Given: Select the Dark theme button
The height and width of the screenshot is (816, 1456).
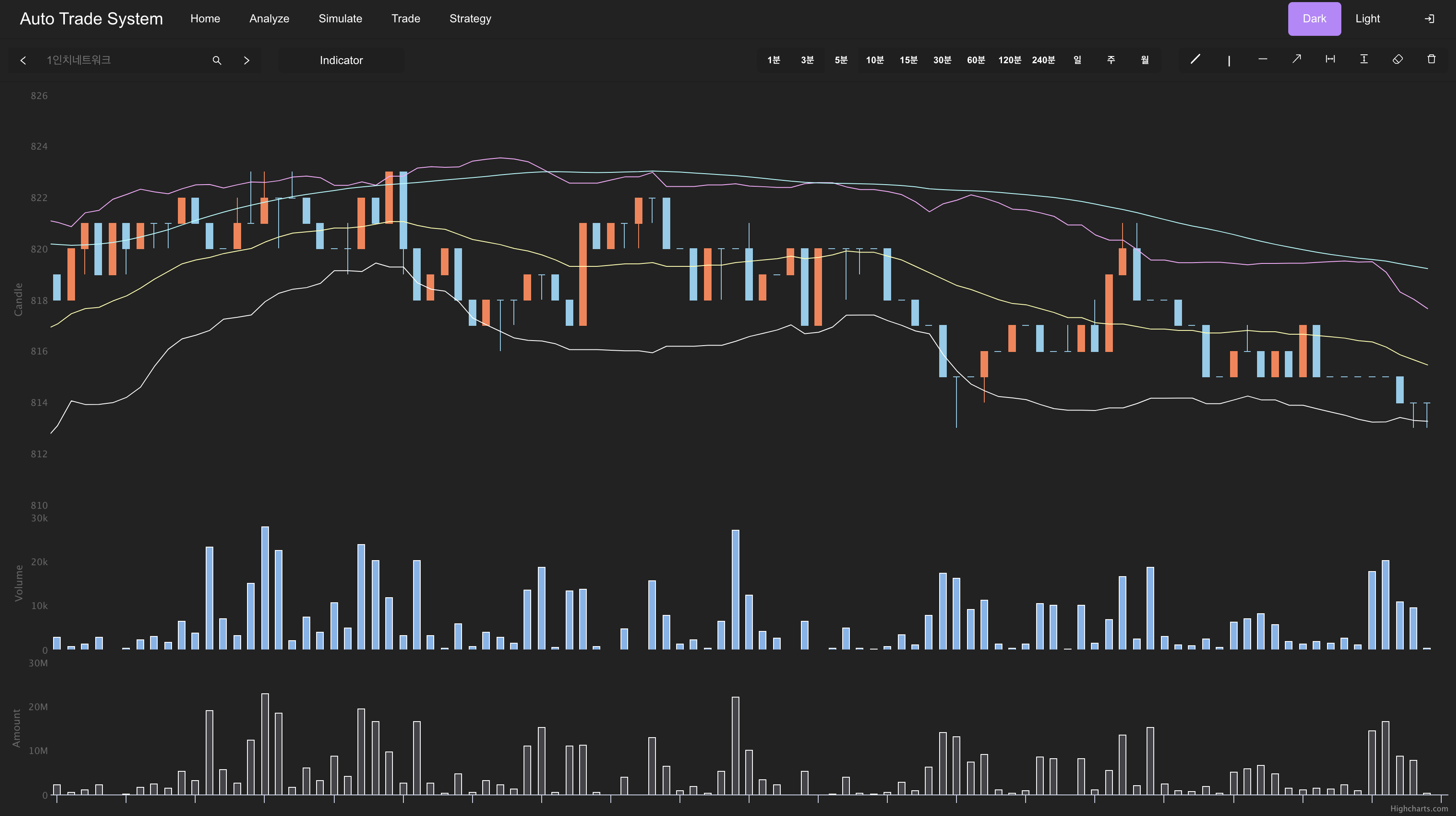Looking at the screenshot, I should point(1314,19).
